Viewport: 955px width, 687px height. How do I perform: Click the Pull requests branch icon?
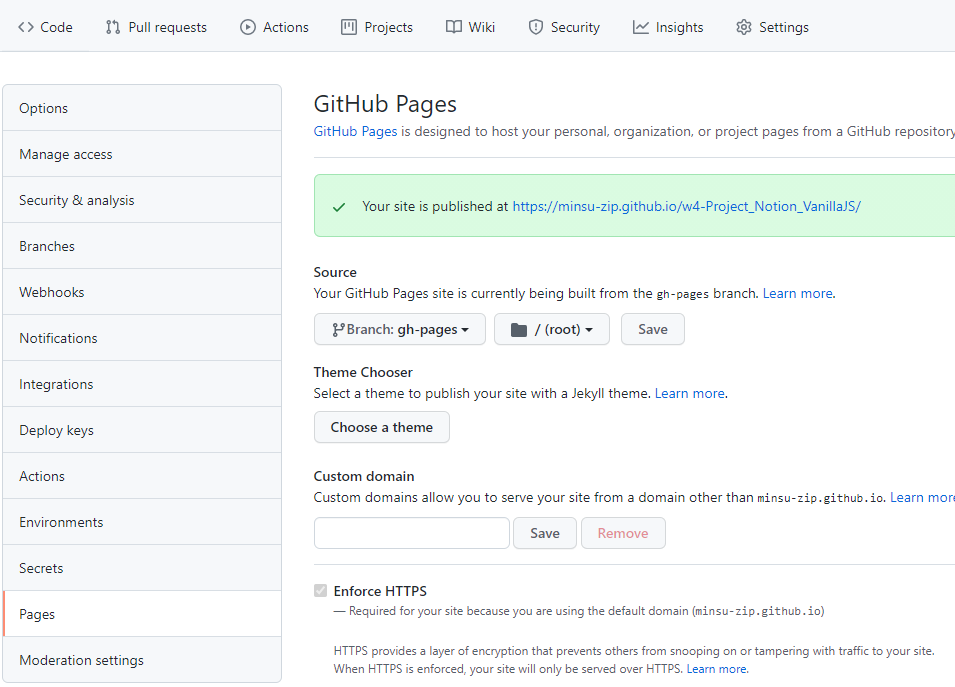click(x=113, y=27)
